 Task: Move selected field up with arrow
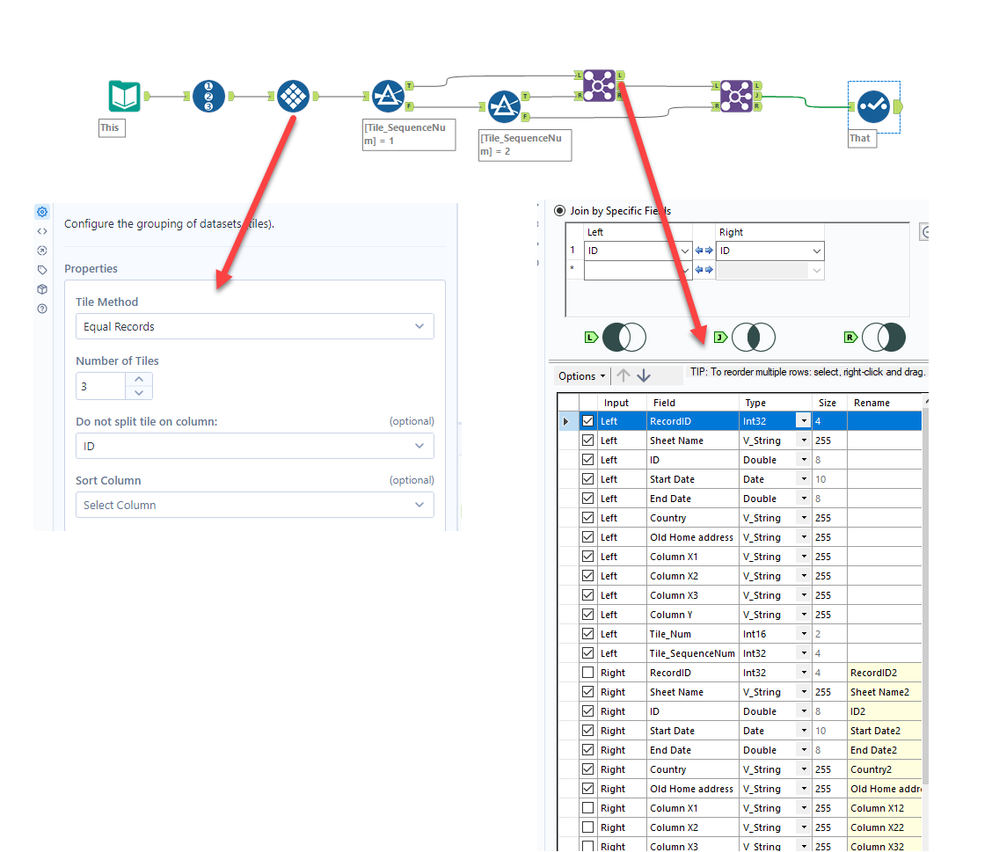[x=624, y=376]
